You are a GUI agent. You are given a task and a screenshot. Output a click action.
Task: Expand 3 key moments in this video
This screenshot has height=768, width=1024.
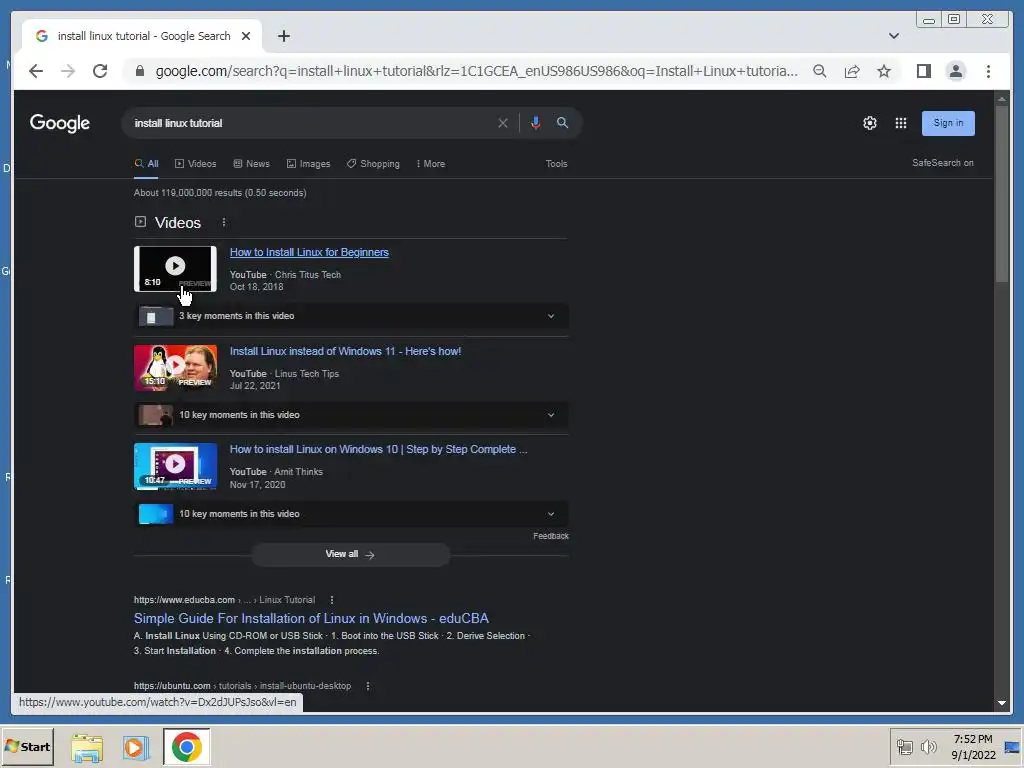[351, 316]
